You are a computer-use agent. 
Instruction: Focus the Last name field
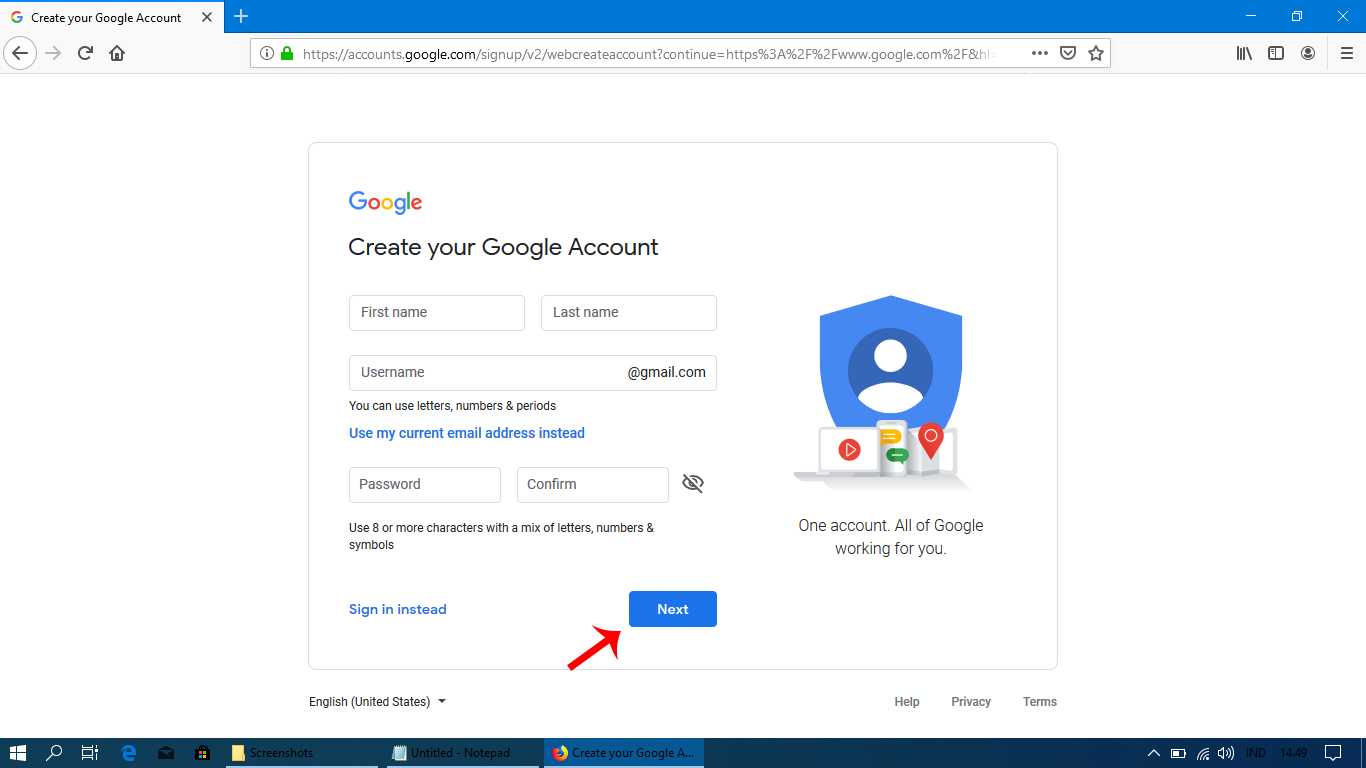pos(629,313)
